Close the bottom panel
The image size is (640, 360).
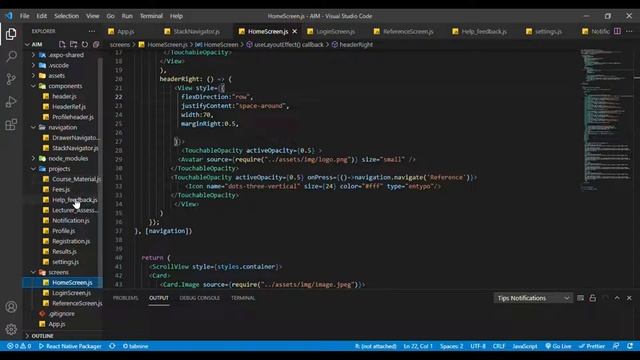pyautogui.click(x=629, y=298)
